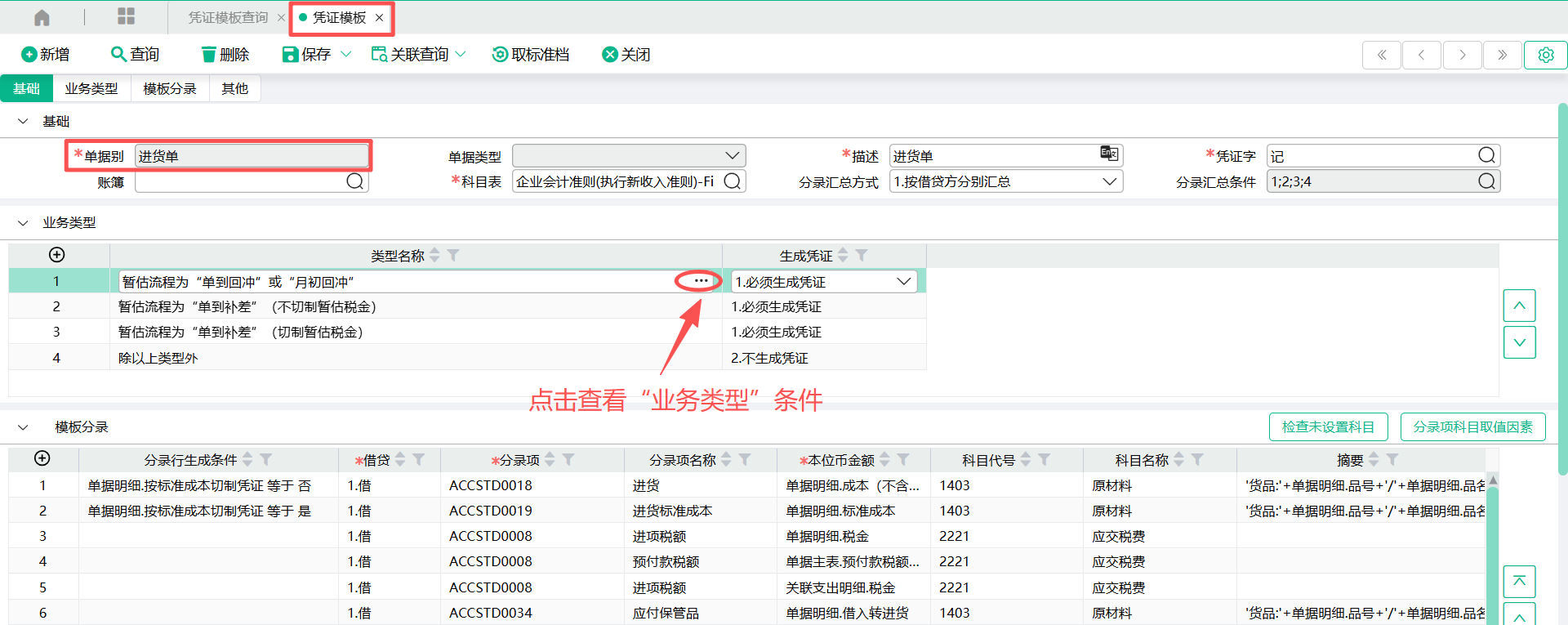Add a row with the 业务类型 plus icon
The width and height of the screenshot is (1568, 625).
pos(57,255)
